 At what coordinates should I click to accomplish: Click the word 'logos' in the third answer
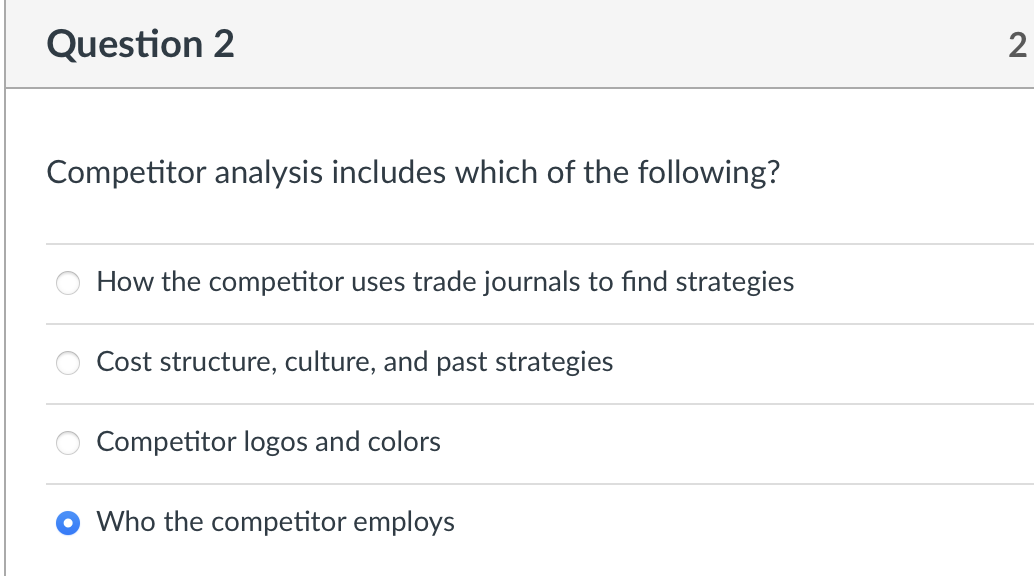pos(276,442)
